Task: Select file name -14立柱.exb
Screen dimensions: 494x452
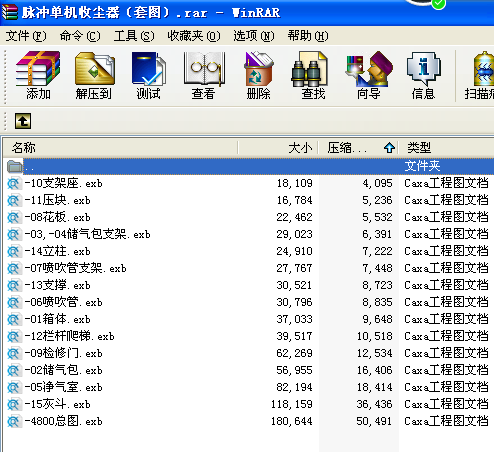Action: click(57, 251)
